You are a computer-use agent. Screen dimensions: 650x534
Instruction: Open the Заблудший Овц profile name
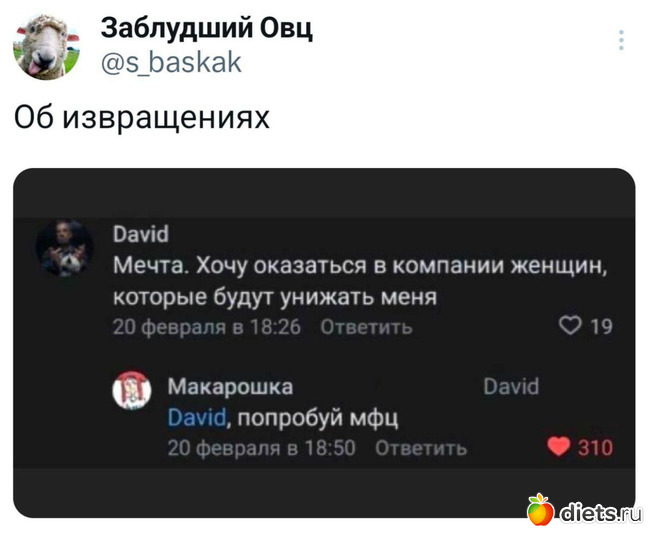tap(206, 28)
